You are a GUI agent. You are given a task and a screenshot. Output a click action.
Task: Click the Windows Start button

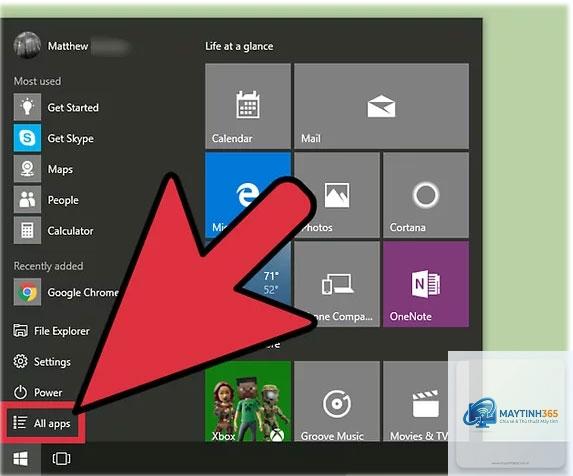pyautogui.click(x=20, y=458)
